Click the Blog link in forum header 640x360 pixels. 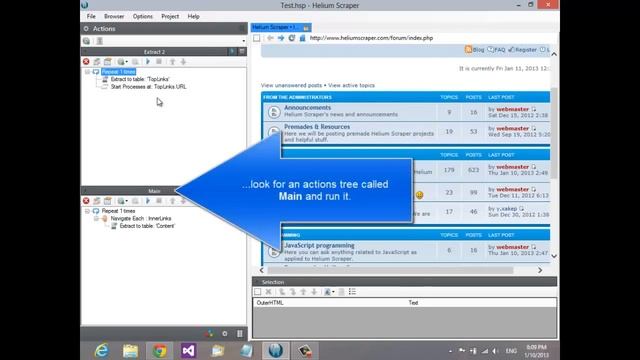(475, 50)
